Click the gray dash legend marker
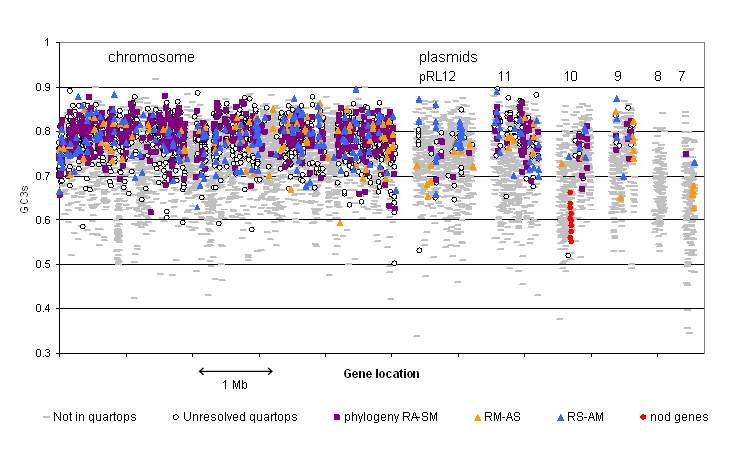 (46, 417)
